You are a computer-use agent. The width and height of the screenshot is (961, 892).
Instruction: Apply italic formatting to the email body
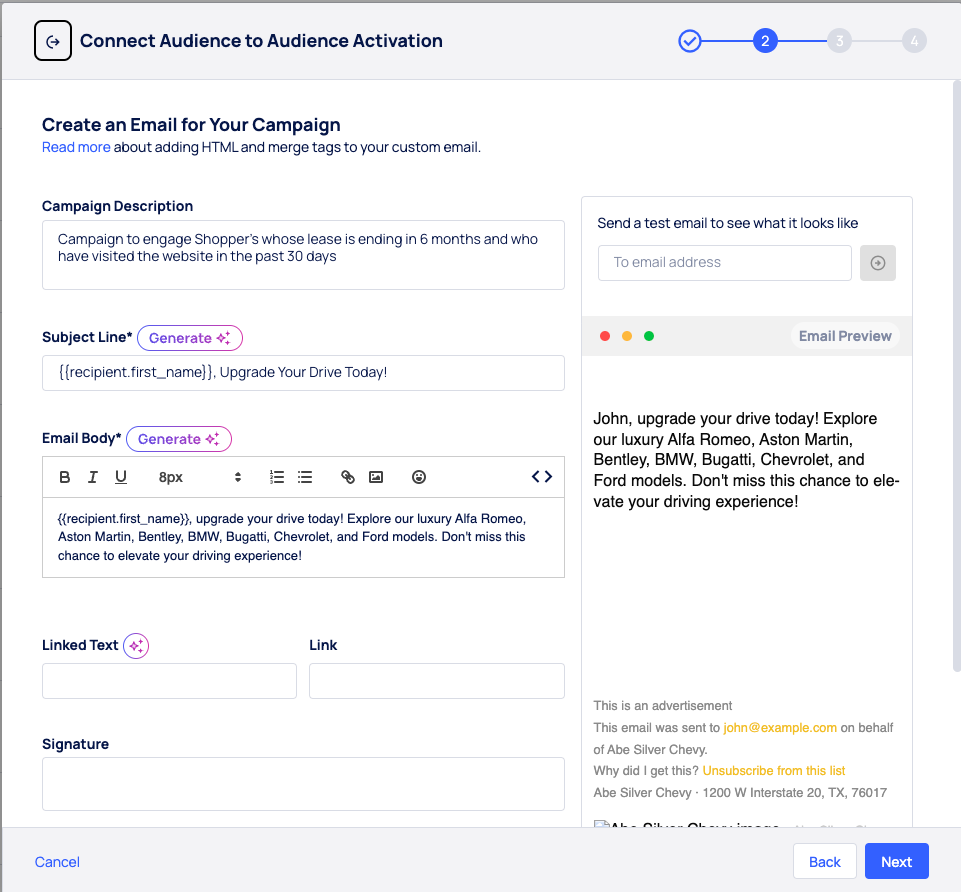pyautogui.click(x=92, y=477)
